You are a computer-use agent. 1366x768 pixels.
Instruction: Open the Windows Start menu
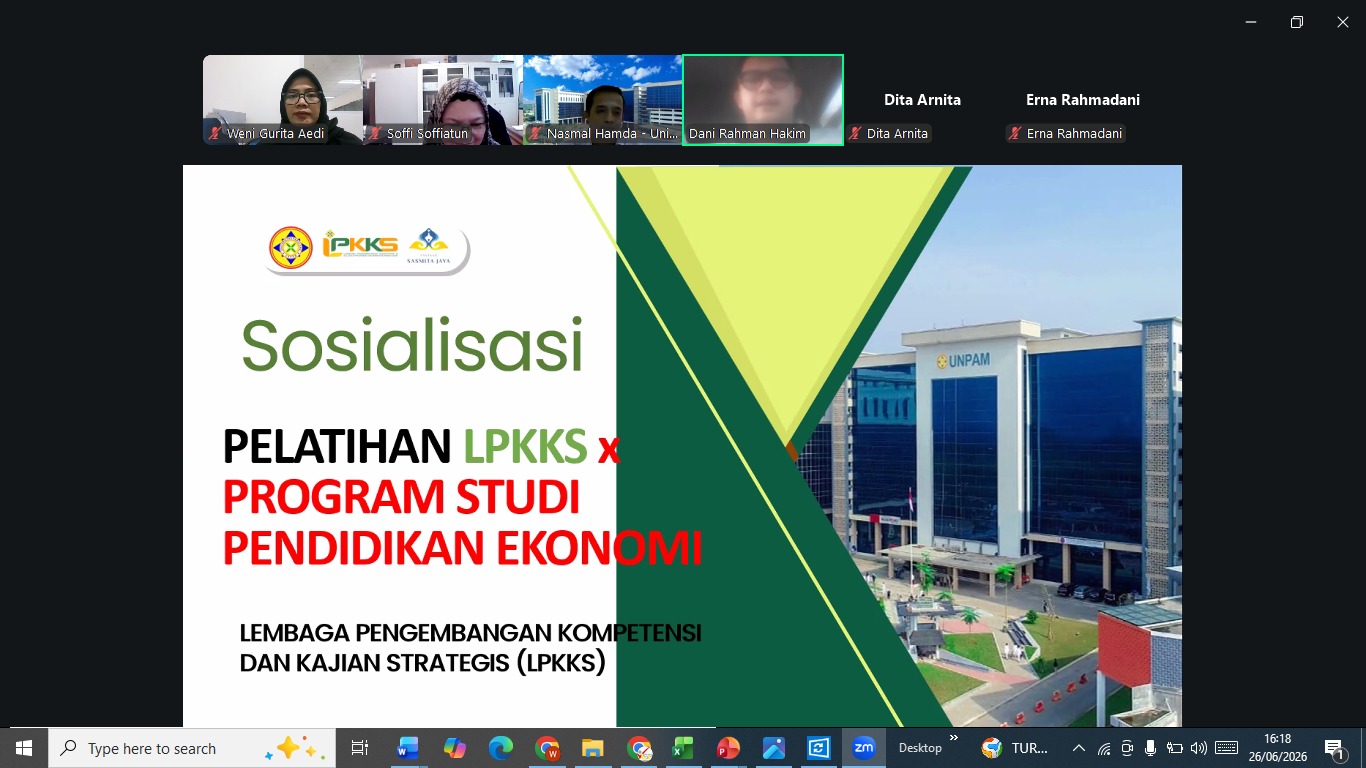pos(24,748)
